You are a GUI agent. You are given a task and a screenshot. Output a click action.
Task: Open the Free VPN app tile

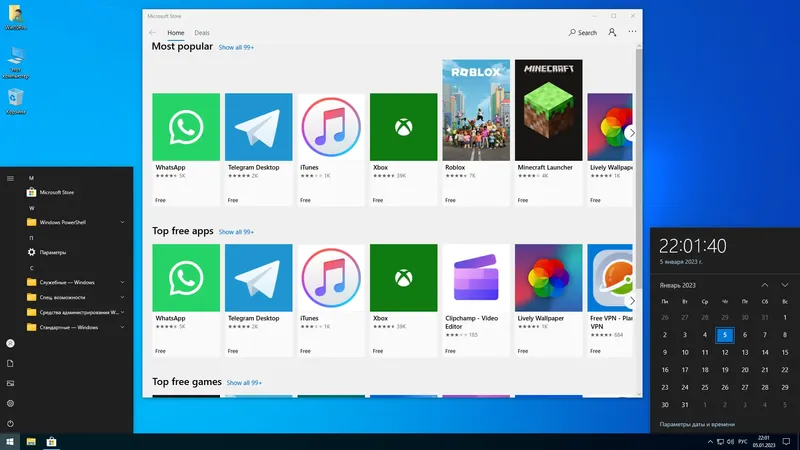point(610,300)
